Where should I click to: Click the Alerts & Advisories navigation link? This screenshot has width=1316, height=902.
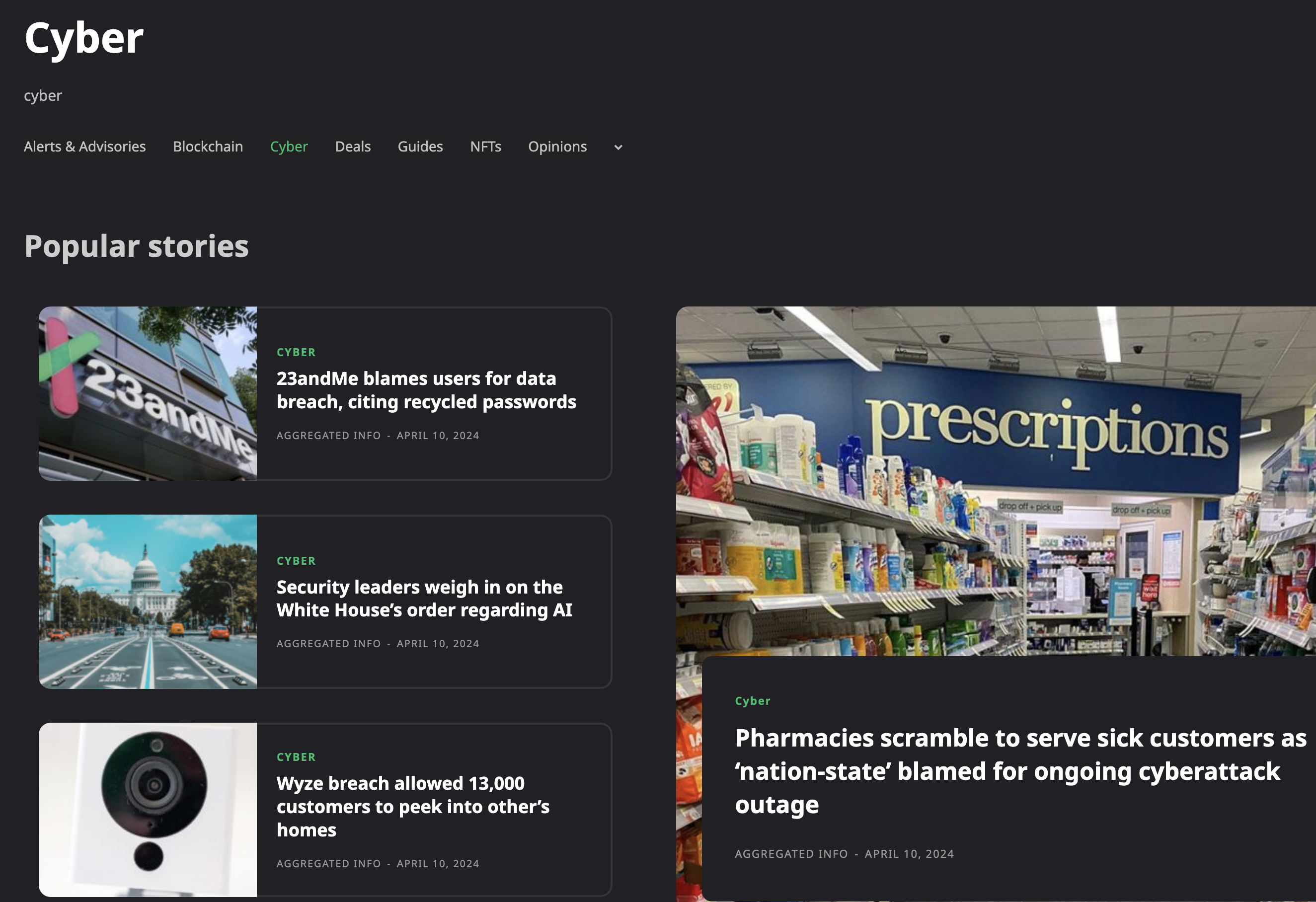84,146
